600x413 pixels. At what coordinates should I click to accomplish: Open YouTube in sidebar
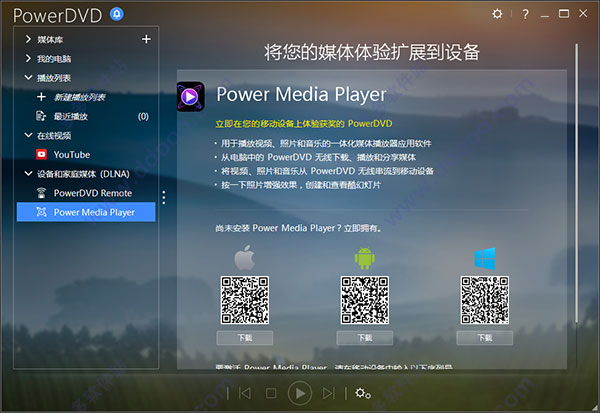point(72,155)
